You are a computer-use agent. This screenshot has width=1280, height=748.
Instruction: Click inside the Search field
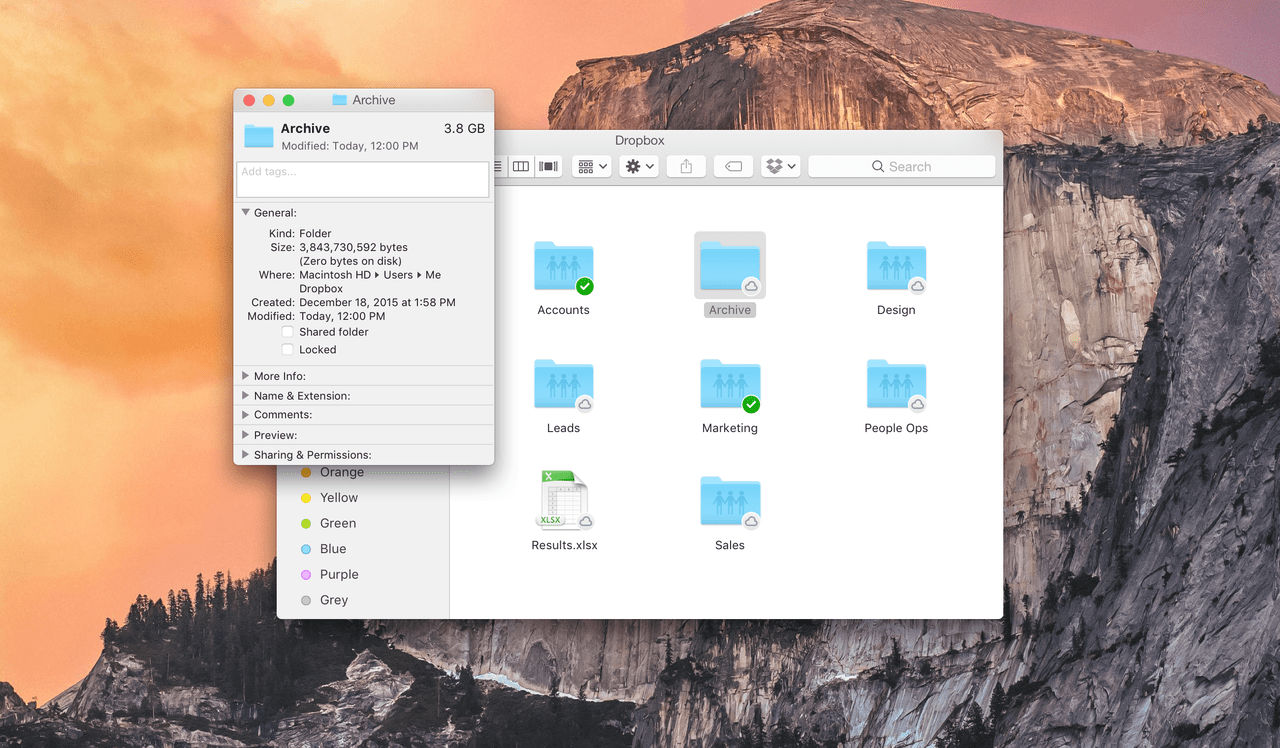pyautogui.click(x=900, y=166)
